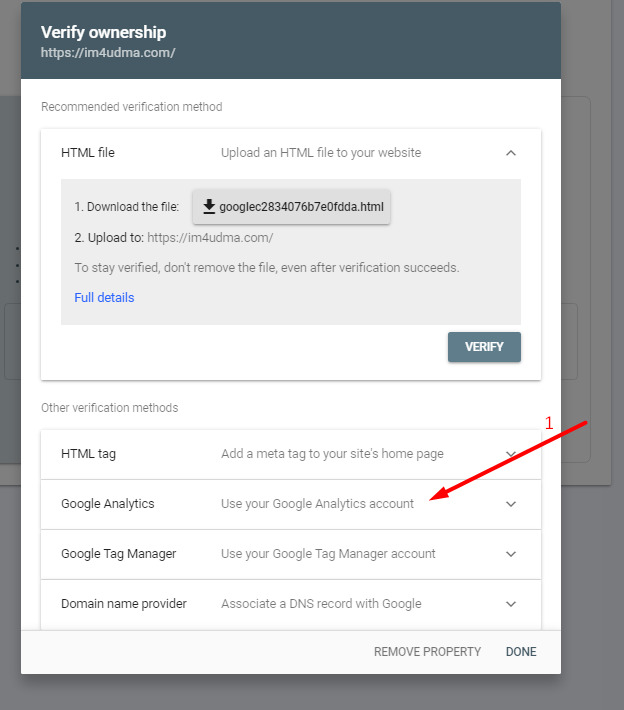Download the googlec2834076b7e0fdda.html file
The width and height of the screenshot is (624, 710).
click(291, 206)
